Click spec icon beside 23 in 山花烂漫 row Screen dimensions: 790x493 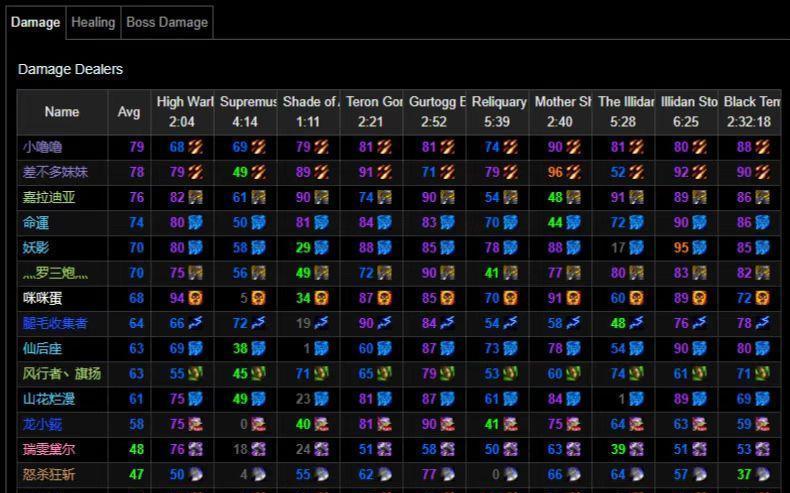[x=321, y=399]
